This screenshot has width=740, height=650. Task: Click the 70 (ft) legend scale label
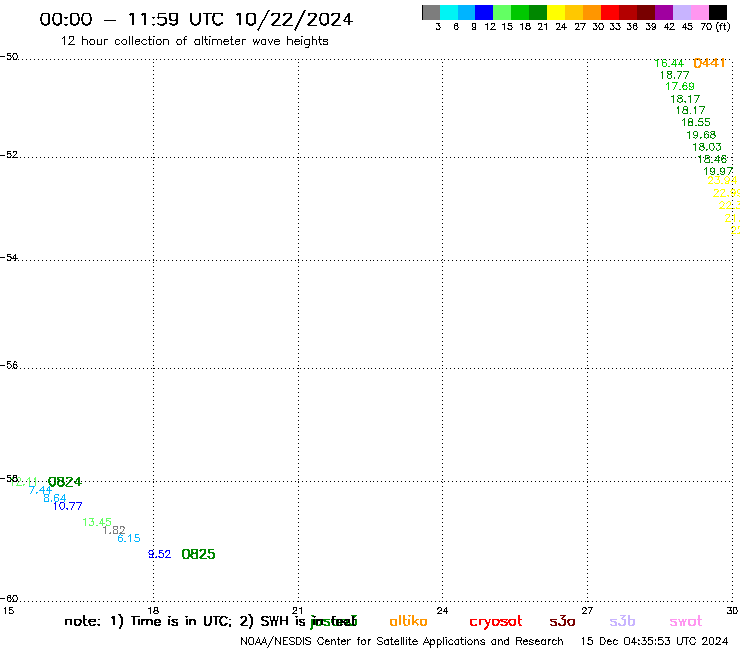pos(715,26)
